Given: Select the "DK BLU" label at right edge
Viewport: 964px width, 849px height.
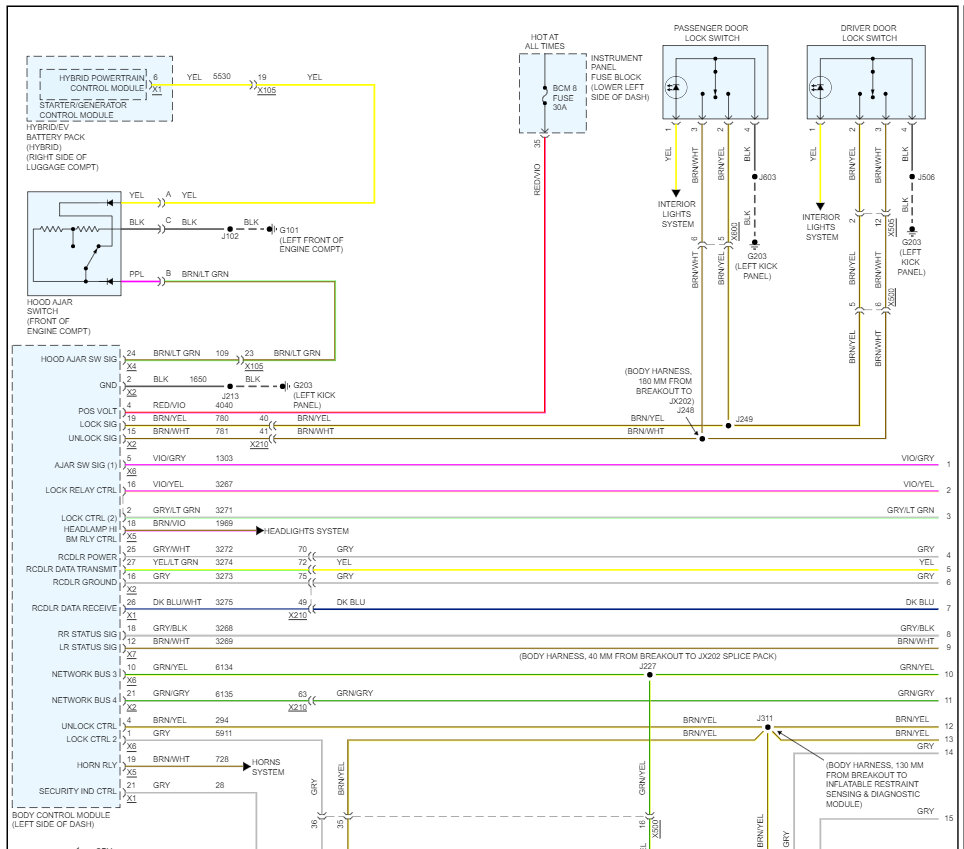Looking at the screenshot, I should coord(920,602).
